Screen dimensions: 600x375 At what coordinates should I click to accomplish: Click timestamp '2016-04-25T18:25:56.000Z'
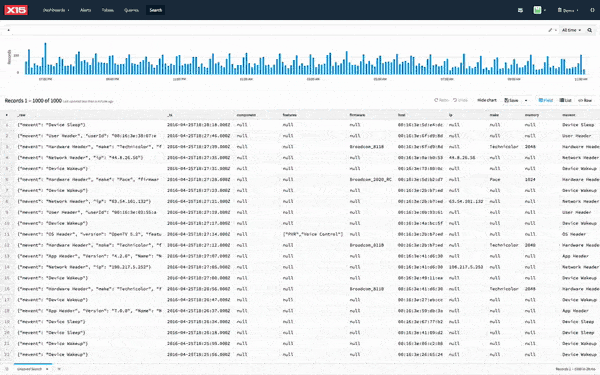(x=199, y=355)
